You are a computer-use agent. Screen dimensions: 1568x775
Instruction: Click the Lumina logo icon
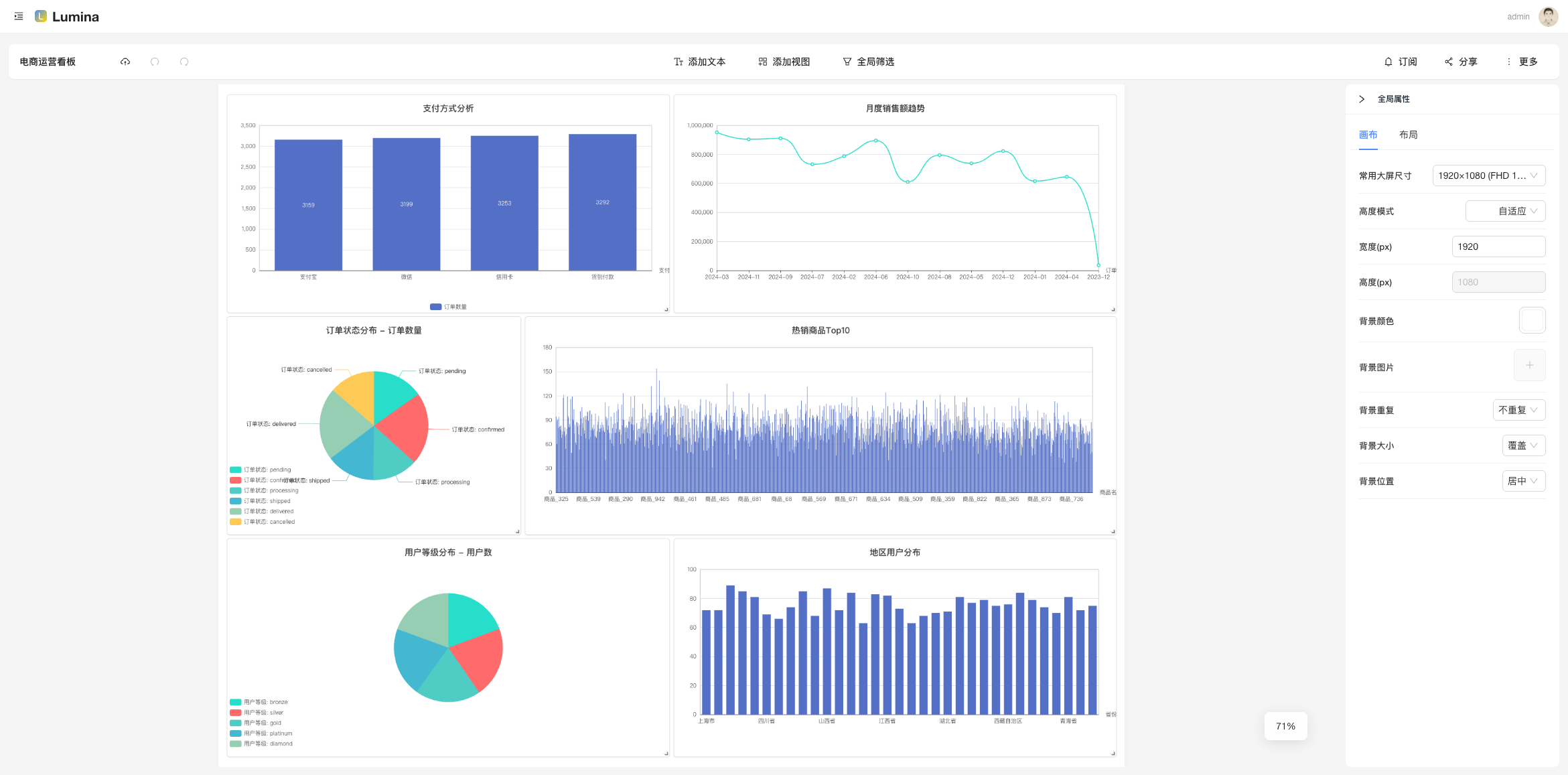pos(41,16)
